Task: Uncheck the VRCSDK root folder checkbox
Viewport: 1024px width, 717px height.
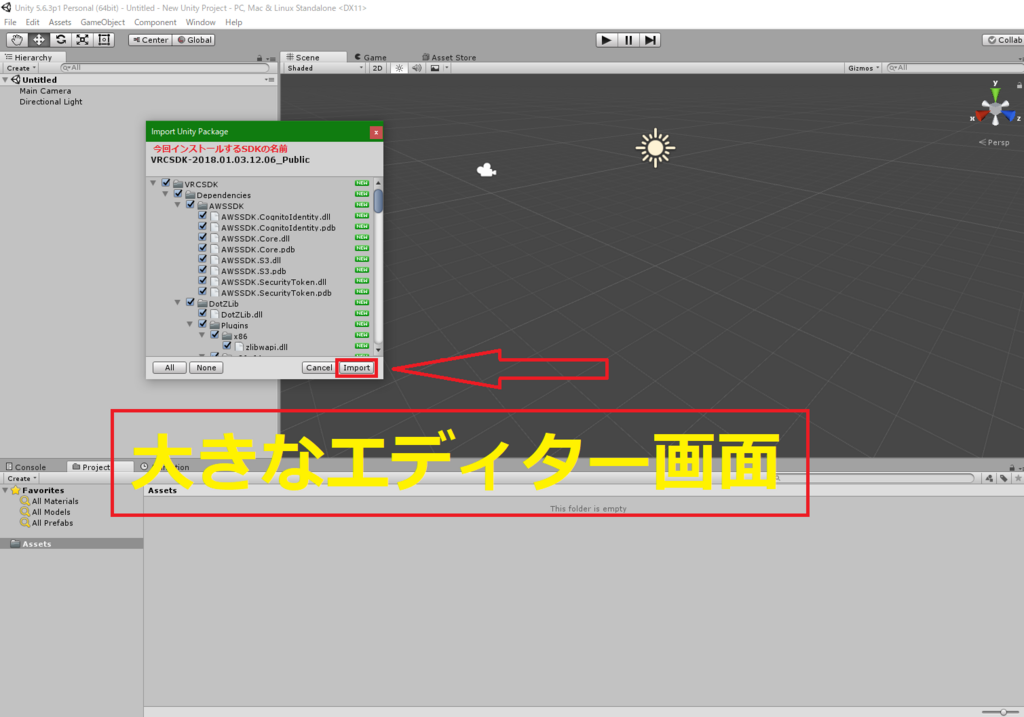Action: click(166, 183)
